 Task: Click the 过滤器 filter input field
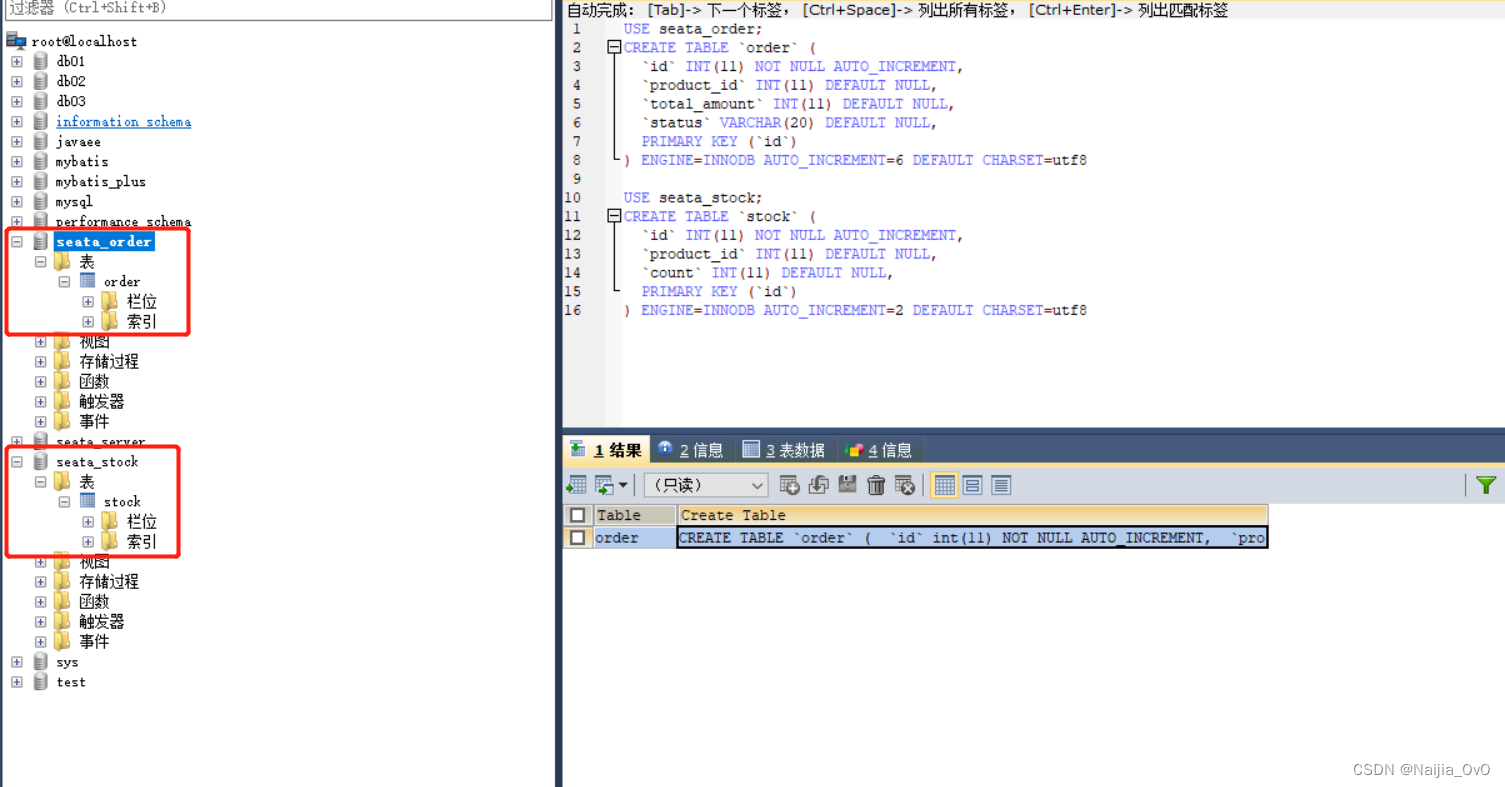point(277,9)
